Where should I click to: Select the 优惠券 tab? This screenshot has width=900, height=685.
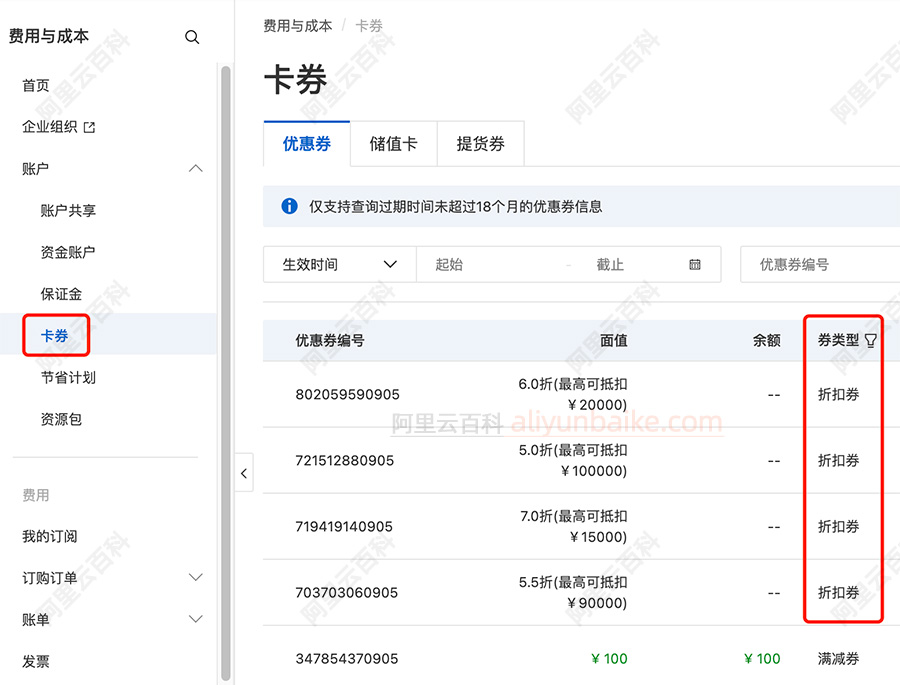306,143
